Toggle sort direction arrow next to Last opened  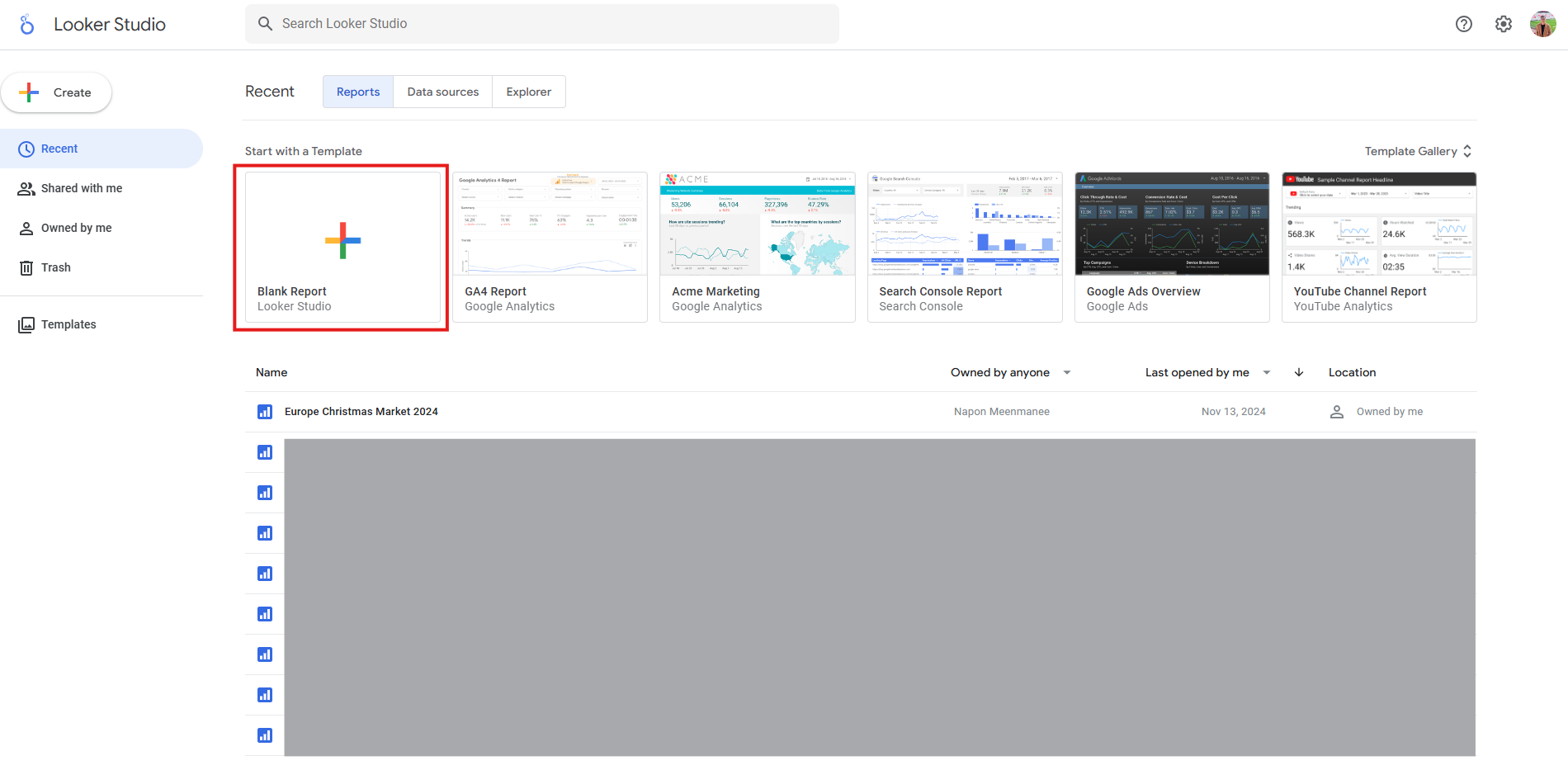tap(1298, 372)
